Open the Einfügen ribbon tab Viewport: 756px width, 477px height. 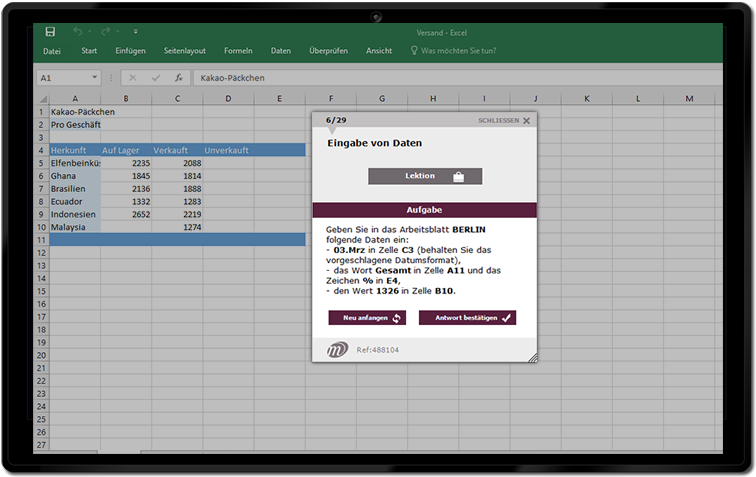(x=130, y=50)
